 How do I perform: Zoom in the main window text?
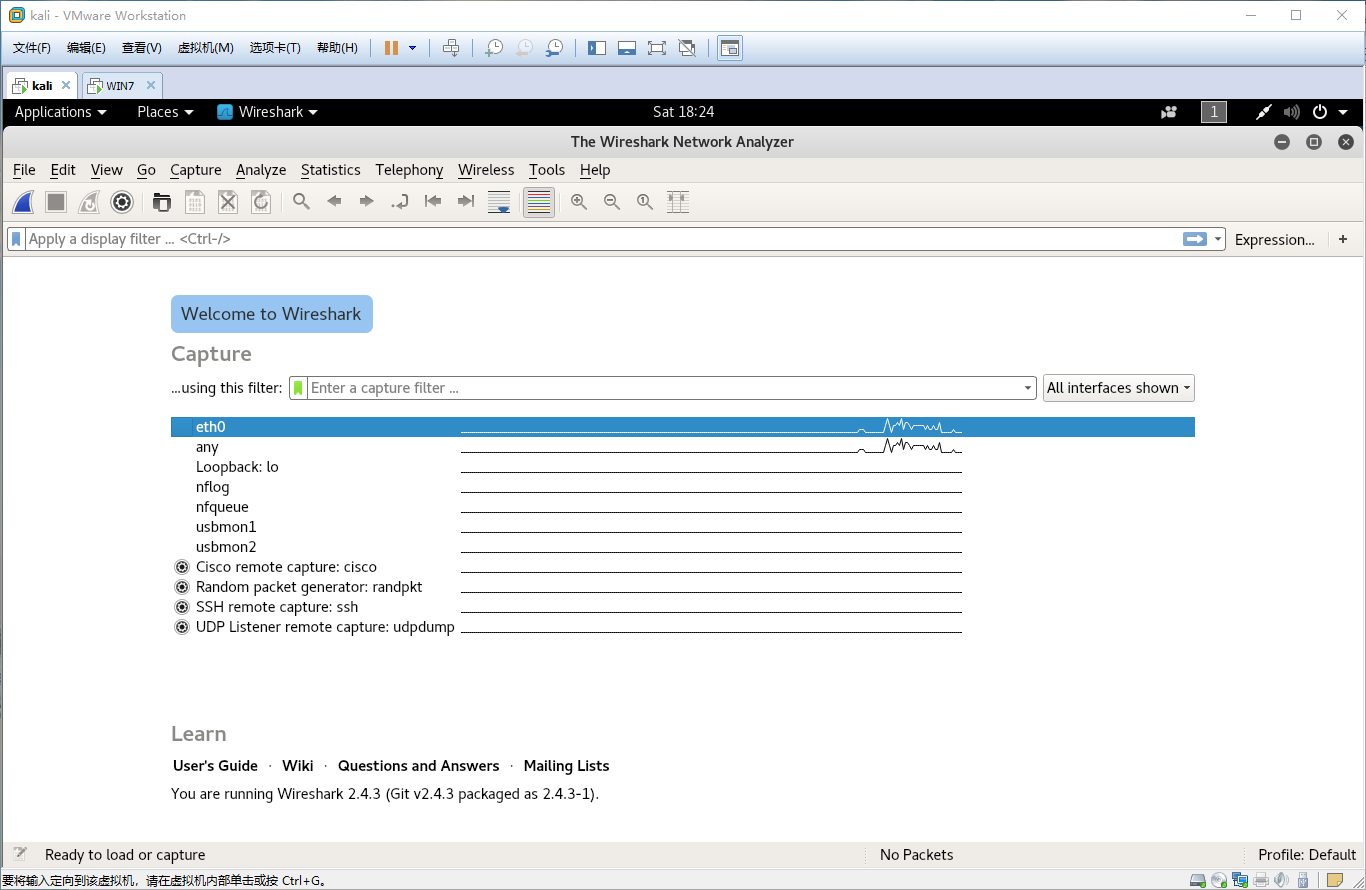579,202
